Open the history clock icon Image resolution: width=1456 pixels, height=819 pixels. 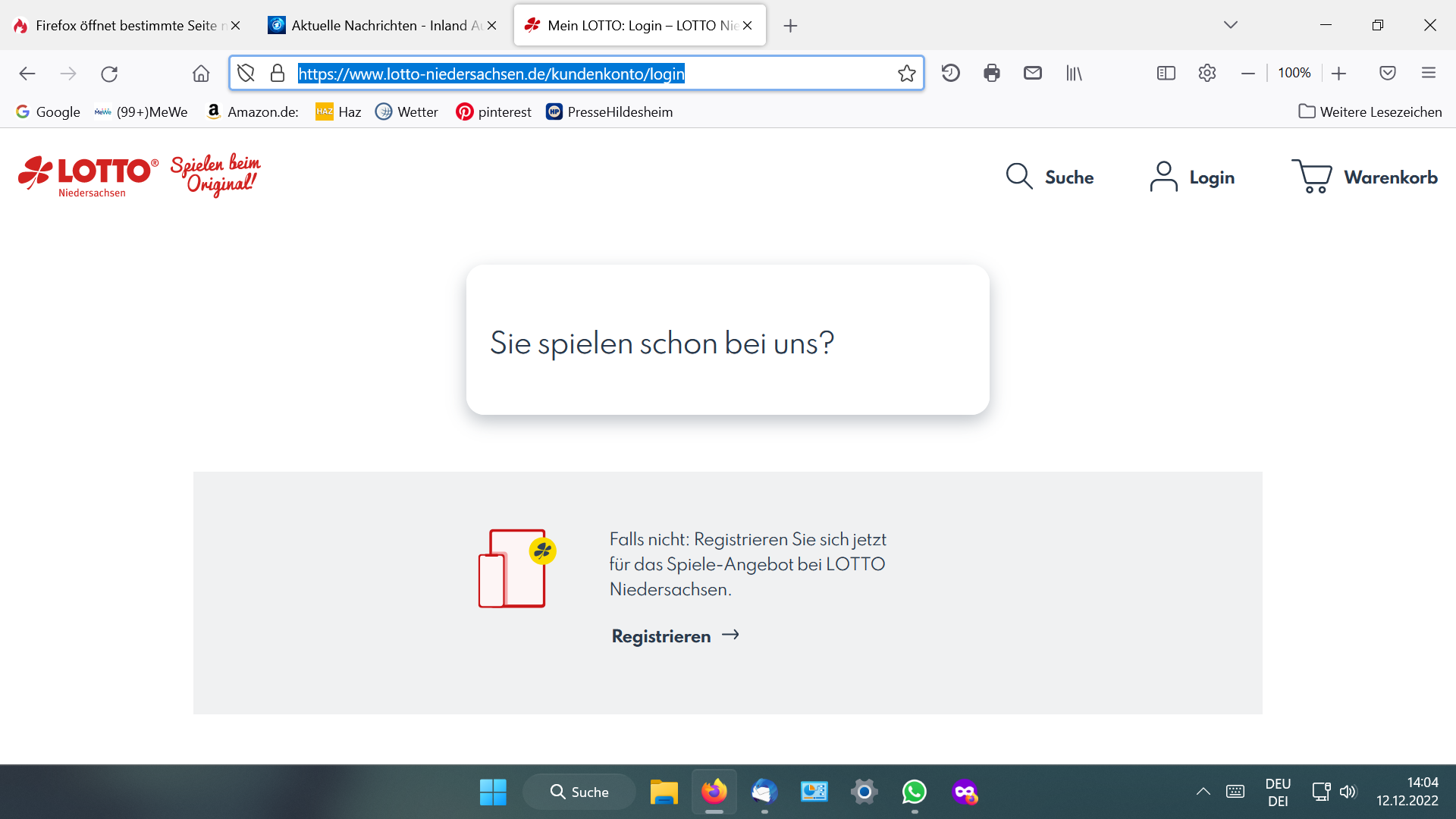(950, 74)
